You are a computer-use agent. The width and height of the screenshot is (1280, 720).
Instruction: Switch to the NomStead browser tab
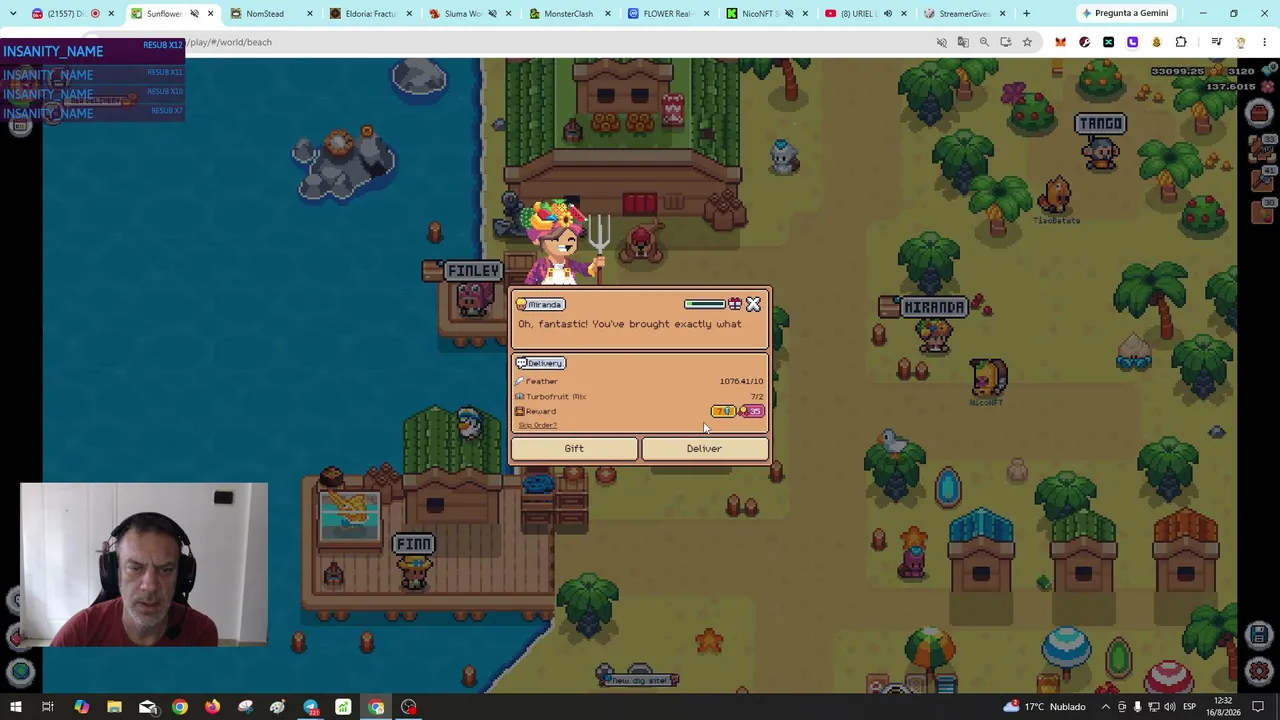coord(272,14)
